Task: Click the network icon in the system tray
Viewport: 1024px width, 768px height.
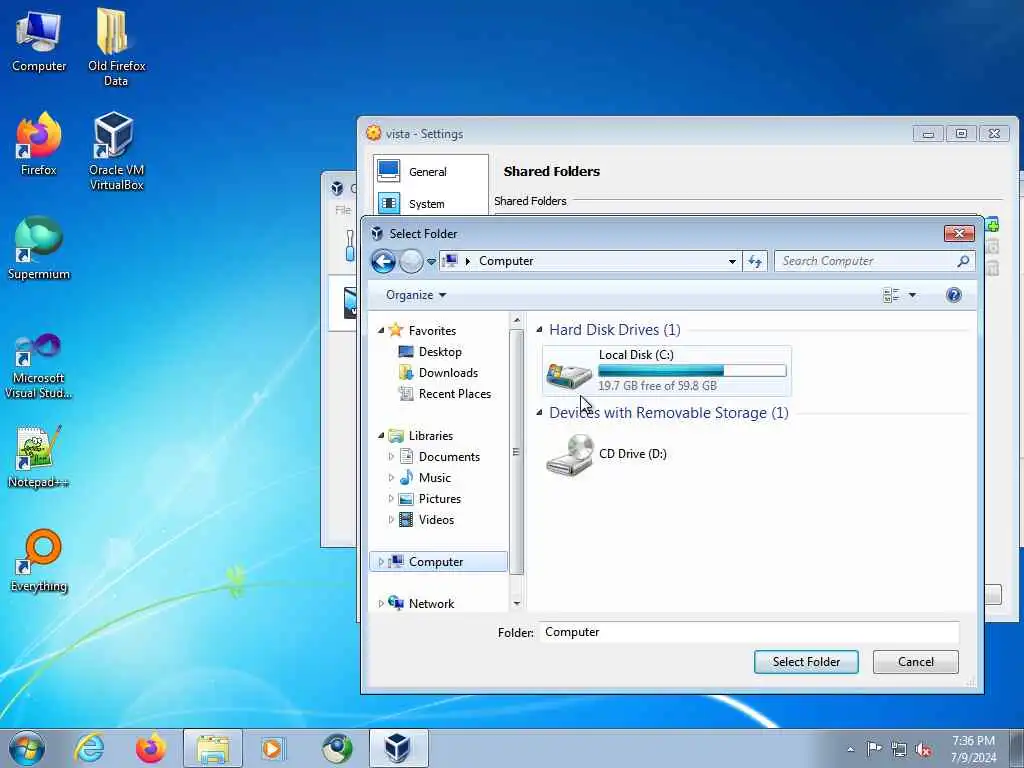Action: pos(899,749)
